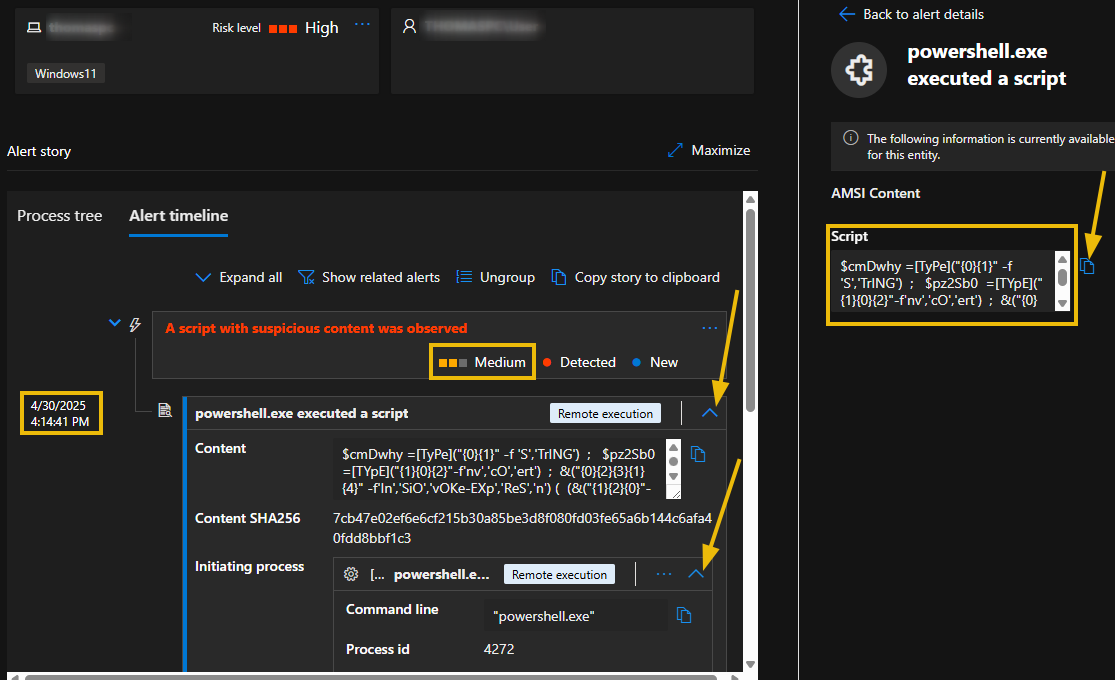Click the High risk level label
Image resolution: width=1115 pixels, height=680 pixels.
coord(321,28)
